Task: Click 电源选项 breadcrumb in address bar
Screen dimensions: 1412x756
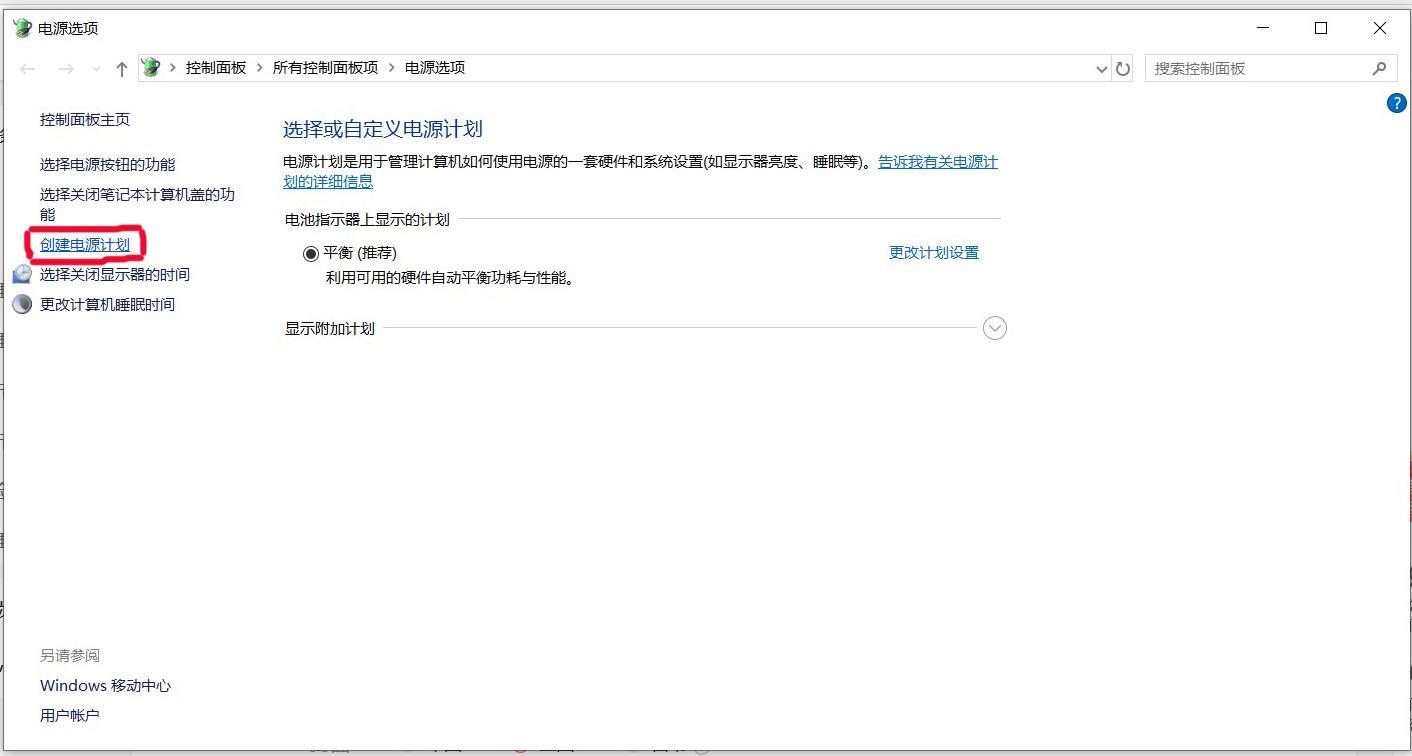Action: tap(435, 67)
